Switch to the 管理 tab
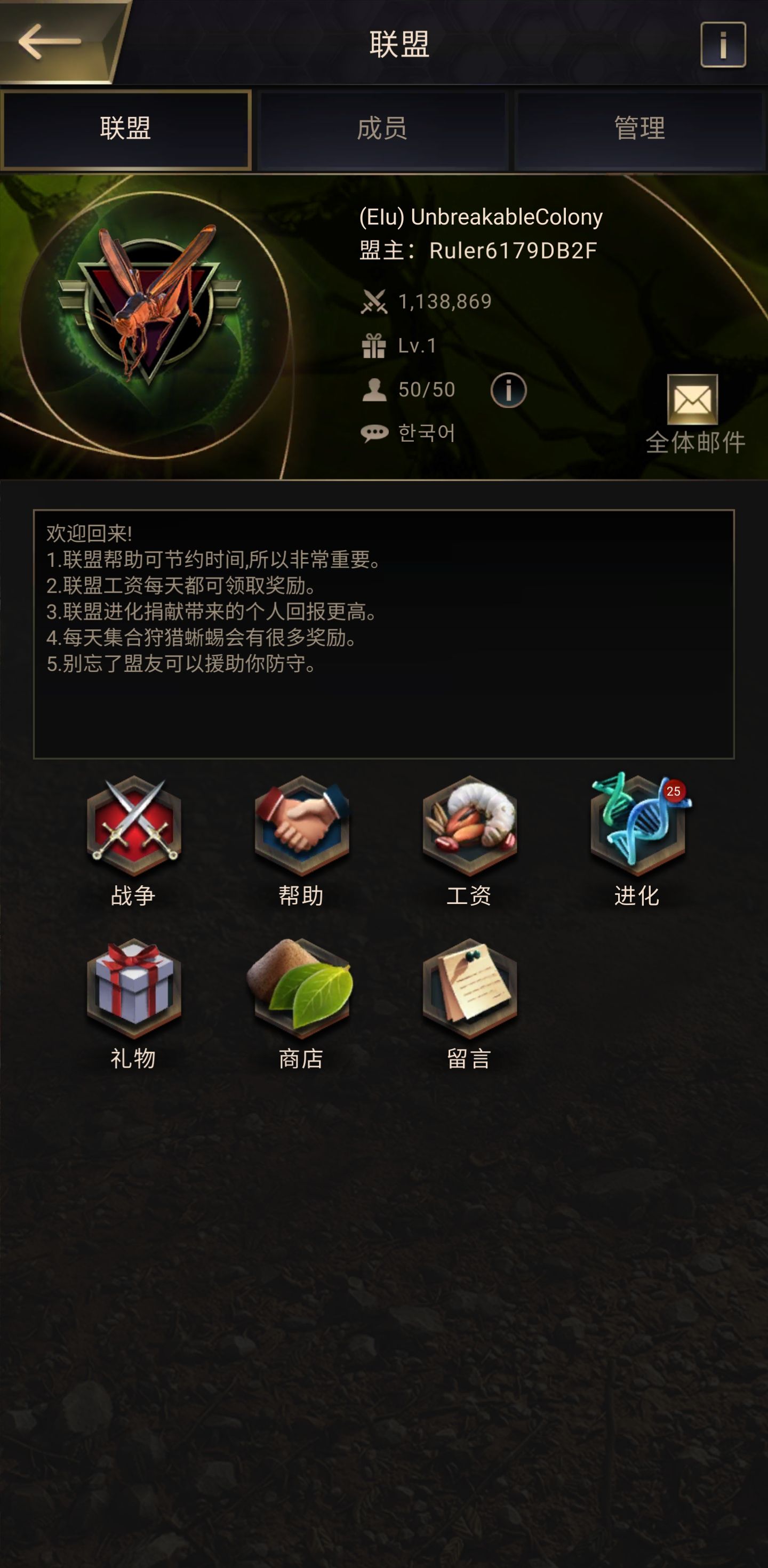The height and width of the screenshot is (1568, 768). coord(639,129)
